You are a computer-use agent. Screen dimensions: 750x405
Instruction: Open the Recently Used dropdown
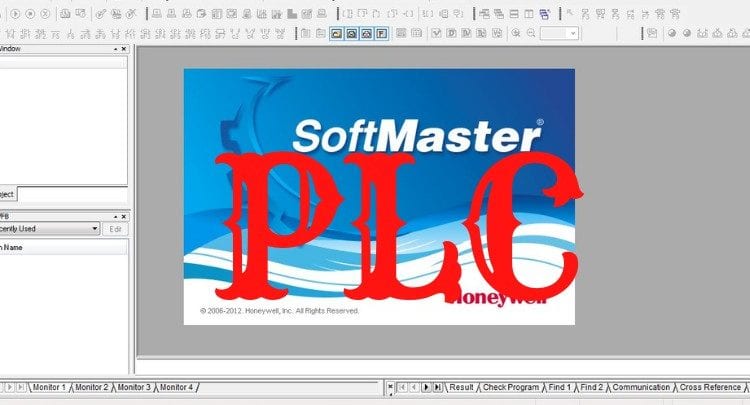pos(94,229)
